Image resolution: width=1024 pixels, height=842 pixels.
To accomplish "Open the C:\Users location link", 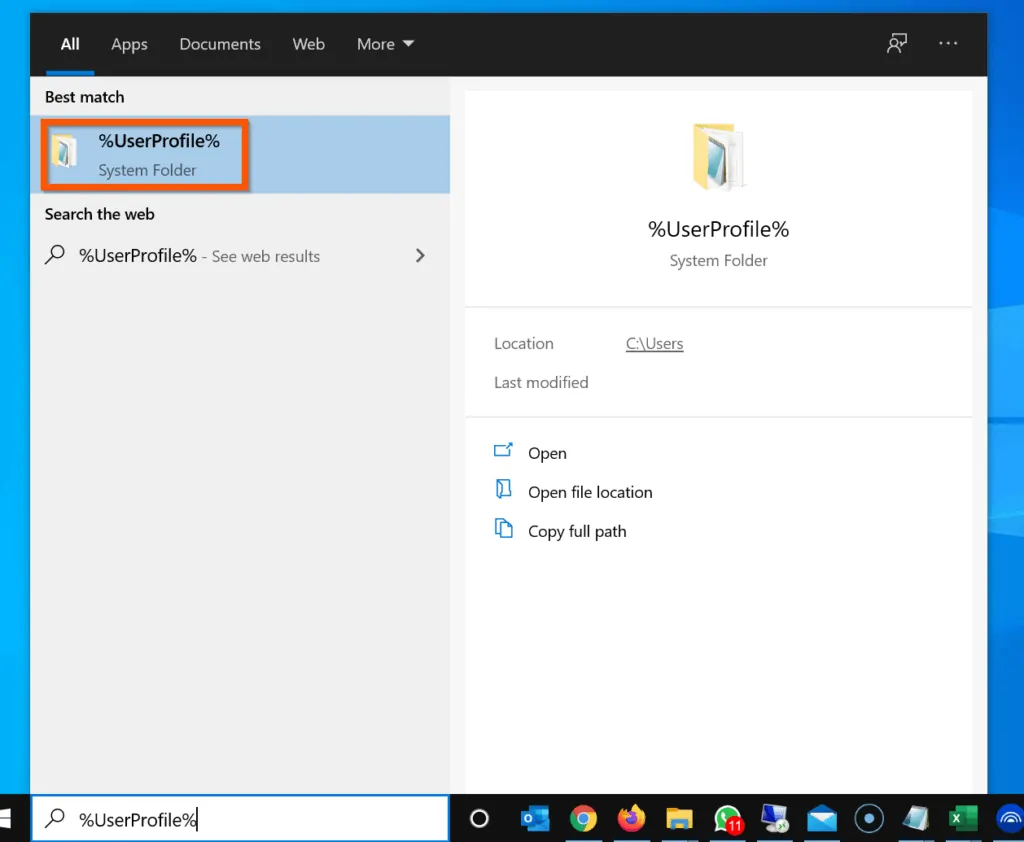I will click(x=654, y=343).
